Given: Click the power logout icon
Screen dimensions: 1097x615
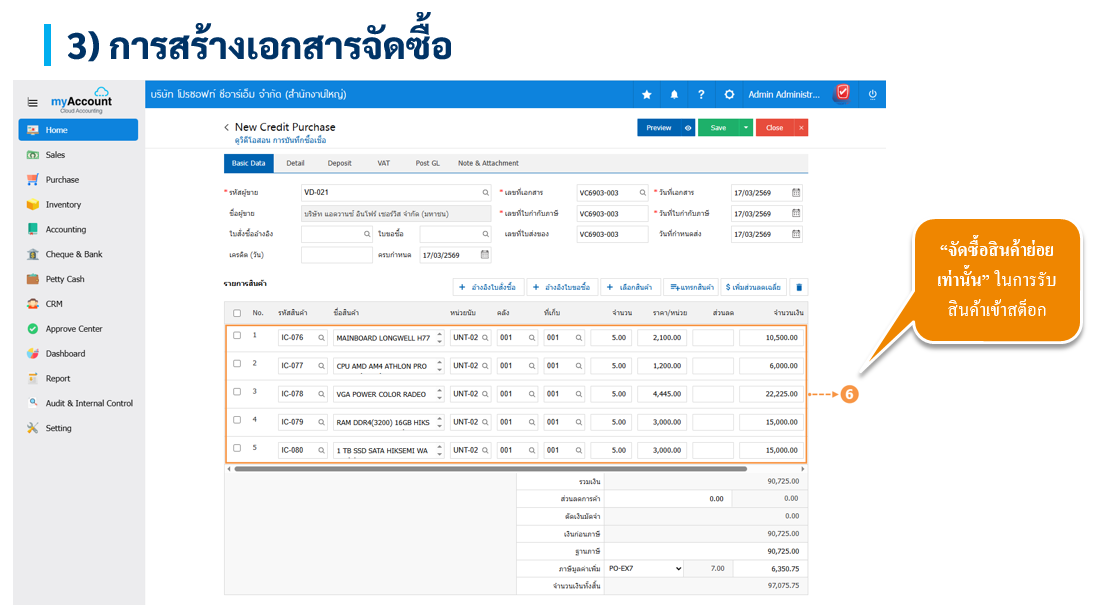Looking at the screenshot, I should pyautogui.click(x=872, y=95).
